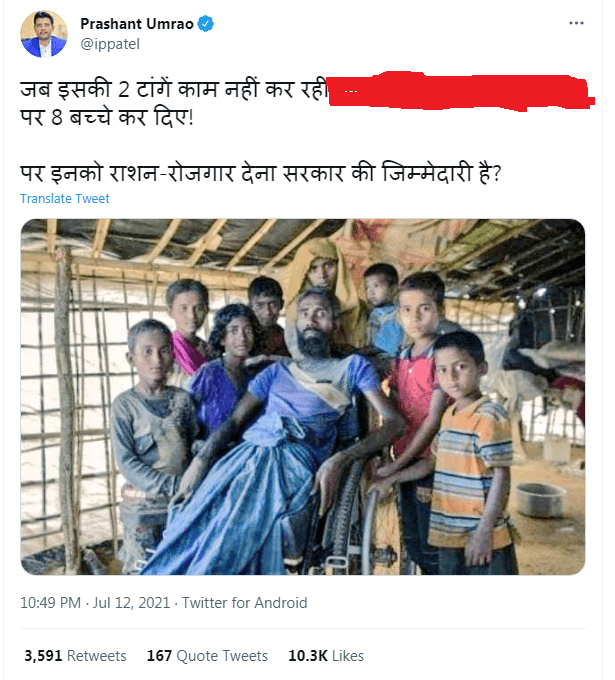View the 167 Quote Tweets
This screenshot has width=615, height=680.
(x=207, y=656)
